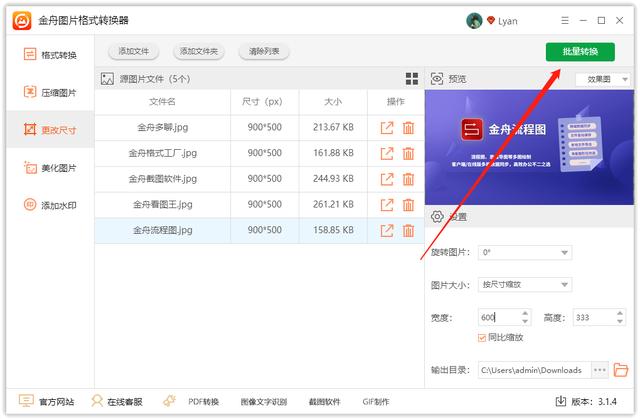The width and height of the screenshot is (640, 420).
Task: Open export icon for 金舟看图王.jpg row
Action: 387,205
